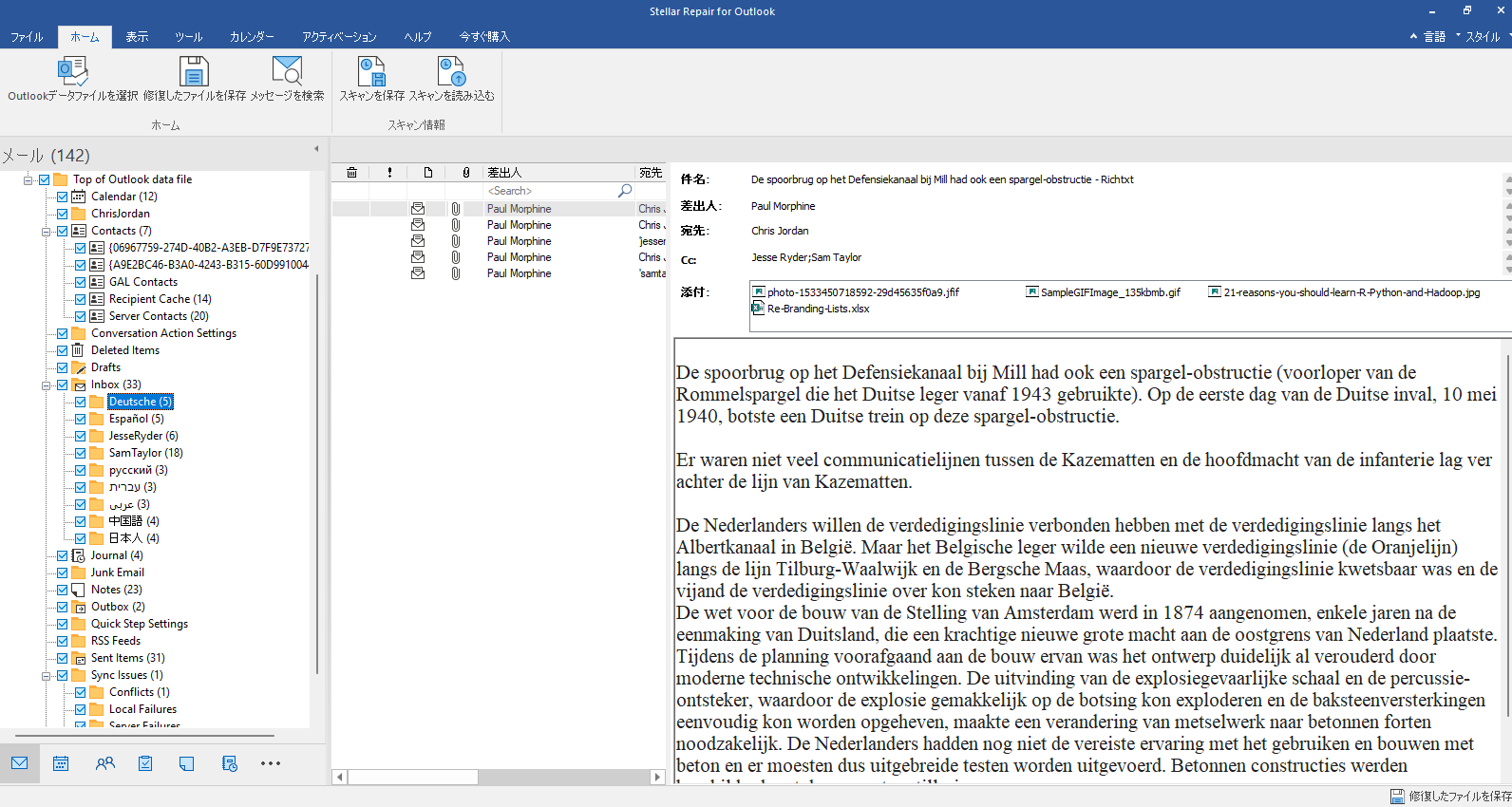The height and width of the screenshot is (807, 1512).
Task: Select the Journal (4) folder
Action: (x=117, y=555)
